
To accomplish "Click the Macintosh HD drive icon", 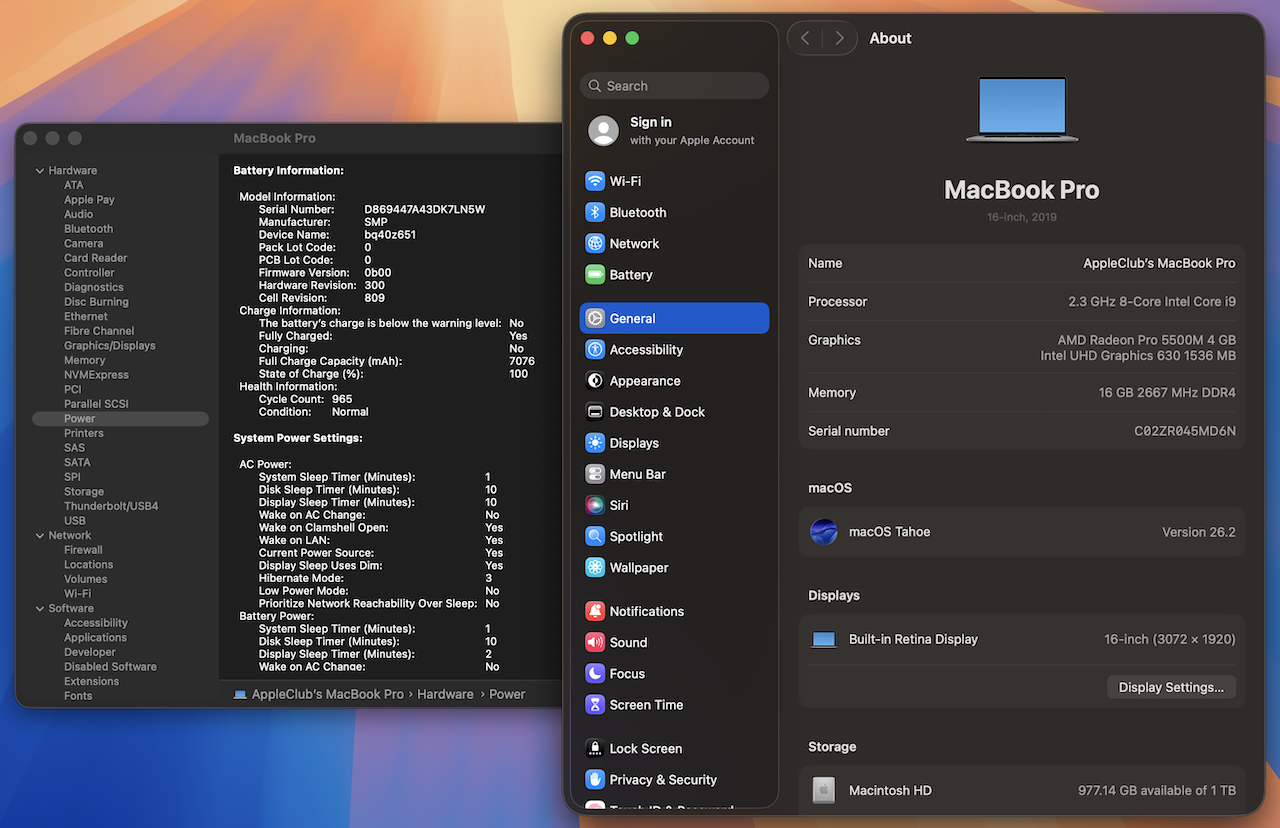I will tap(823, 790).
